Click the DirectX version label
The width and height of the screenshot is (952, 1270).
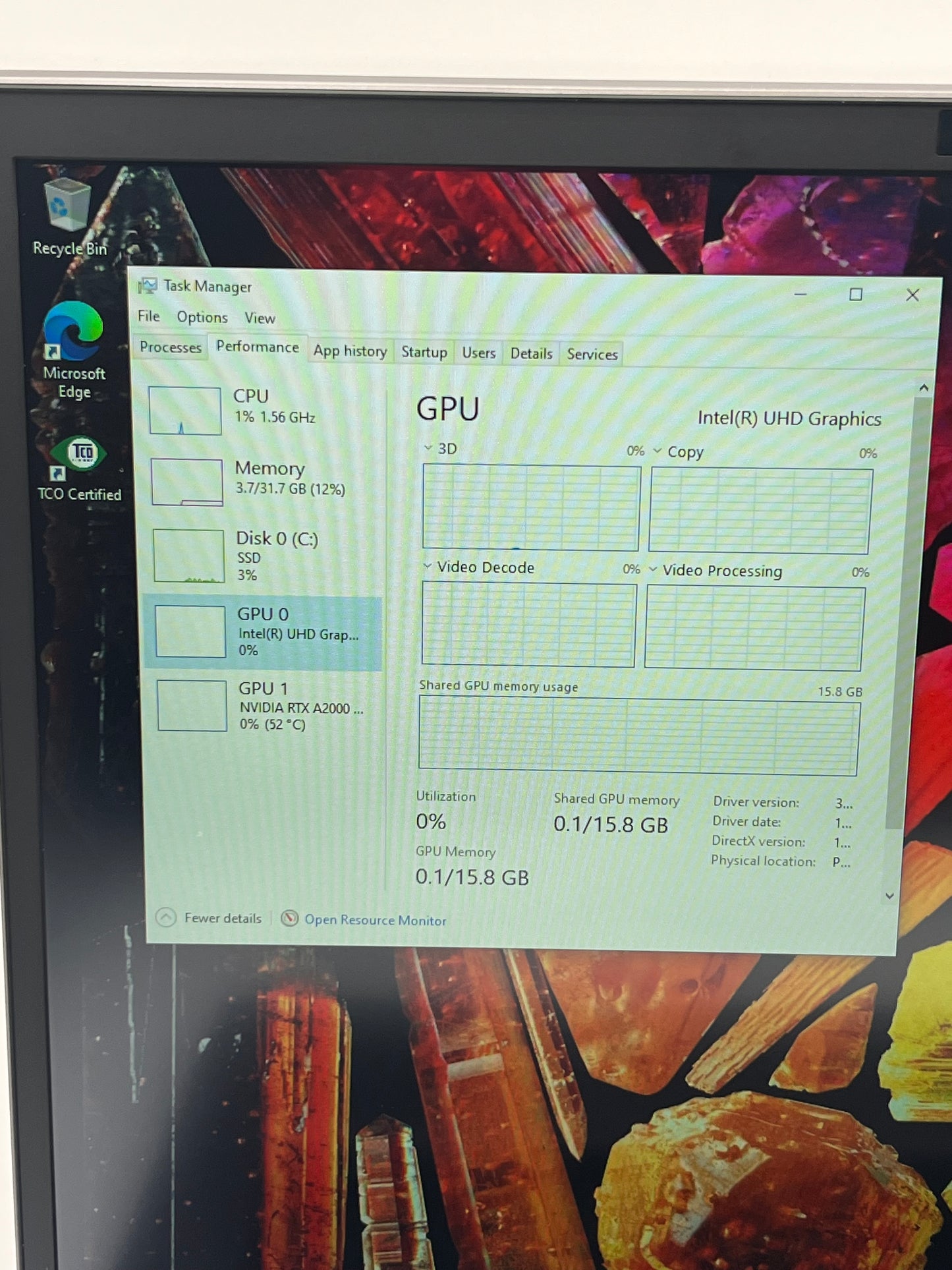[x=758, y=842]
